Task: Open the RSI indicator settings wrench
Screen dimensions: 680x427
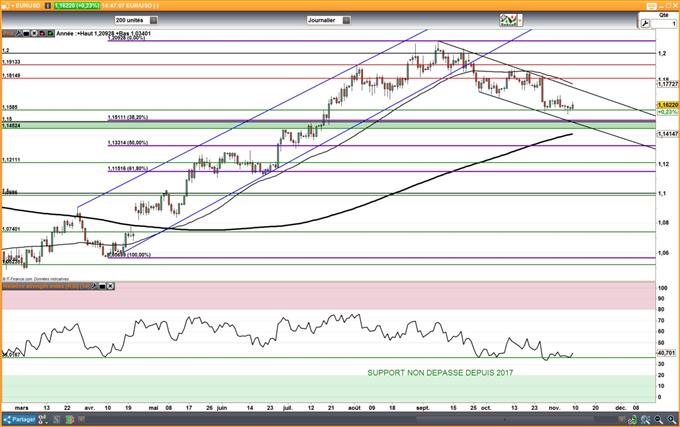Action: 94,286
